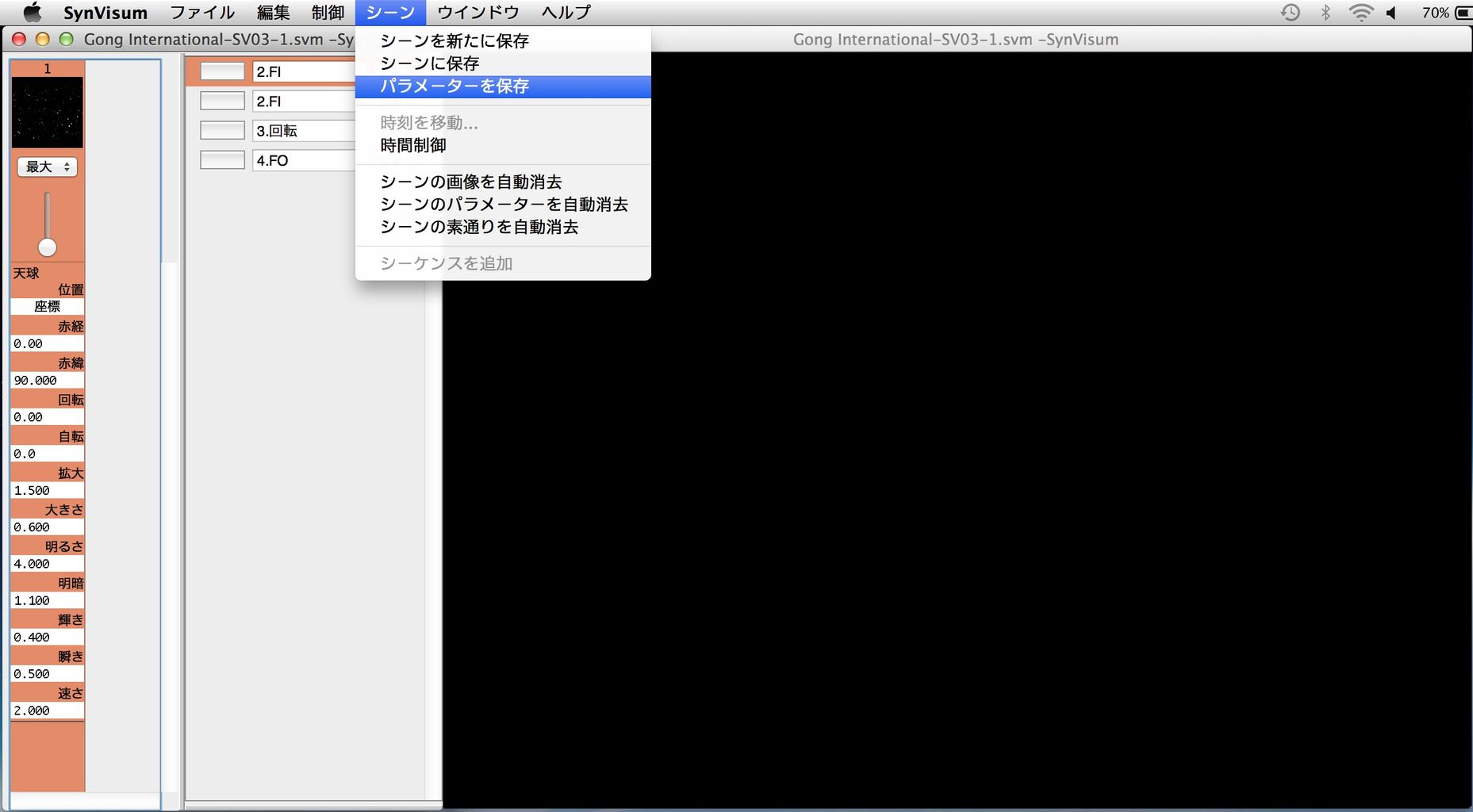Open the volume control icon
This screenshot has height=812, width=1473.
[x=1391, y=13]
